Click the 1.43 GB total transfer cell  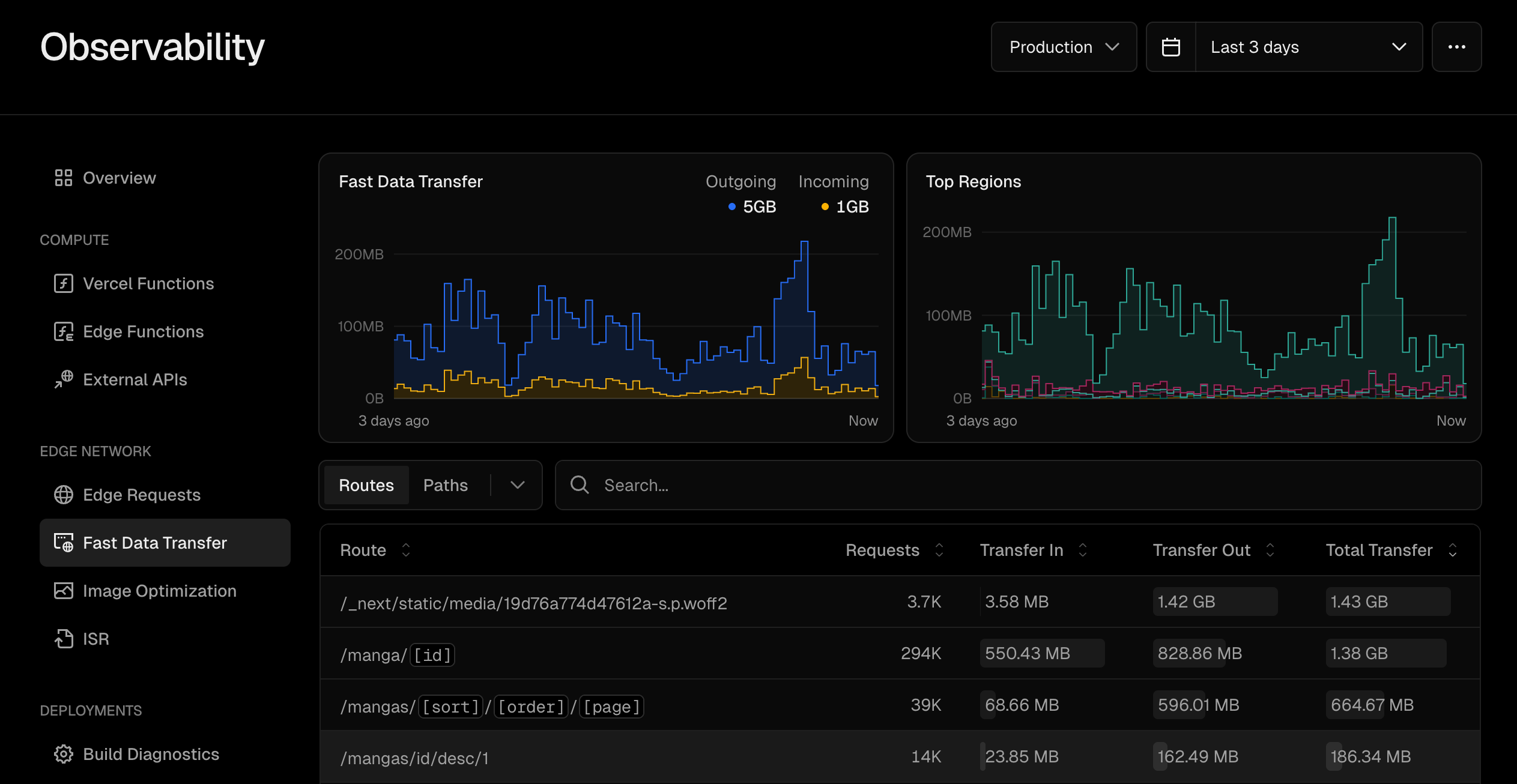(1388, 602)
